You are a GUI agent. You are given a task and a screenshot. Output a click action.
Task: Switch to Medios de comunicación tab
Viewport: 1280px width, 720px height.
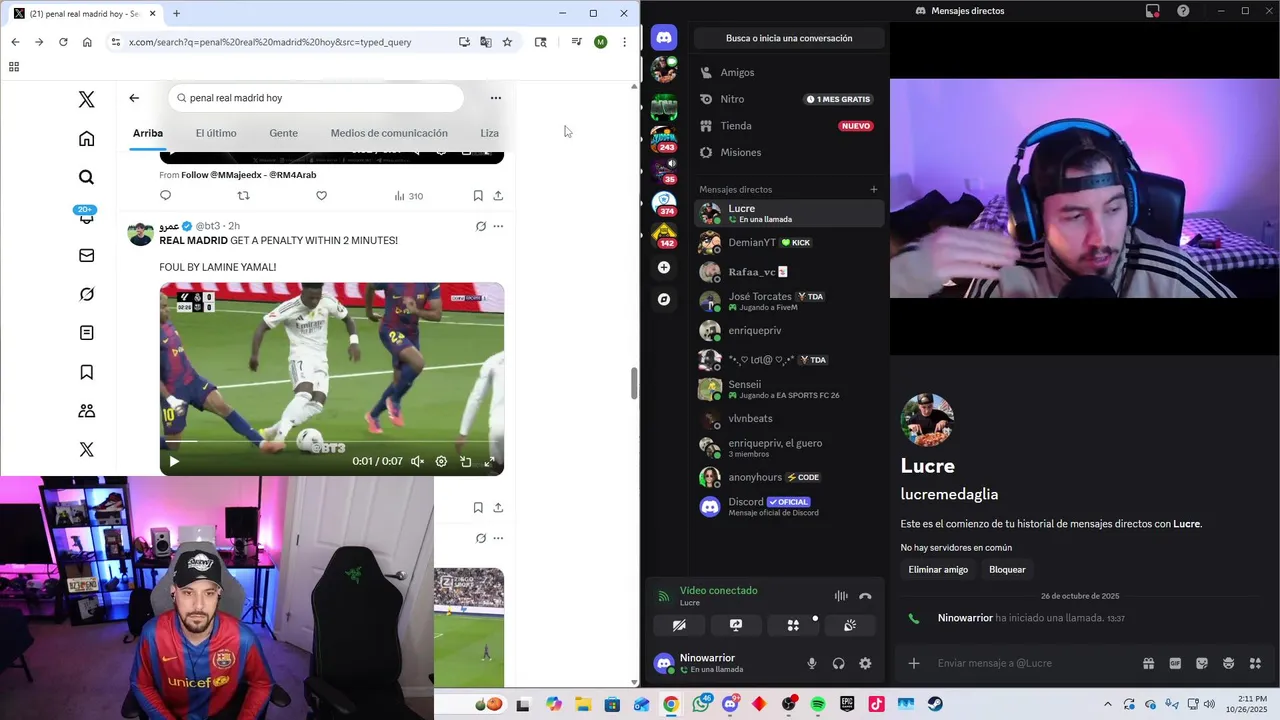[x=389, y=133]
